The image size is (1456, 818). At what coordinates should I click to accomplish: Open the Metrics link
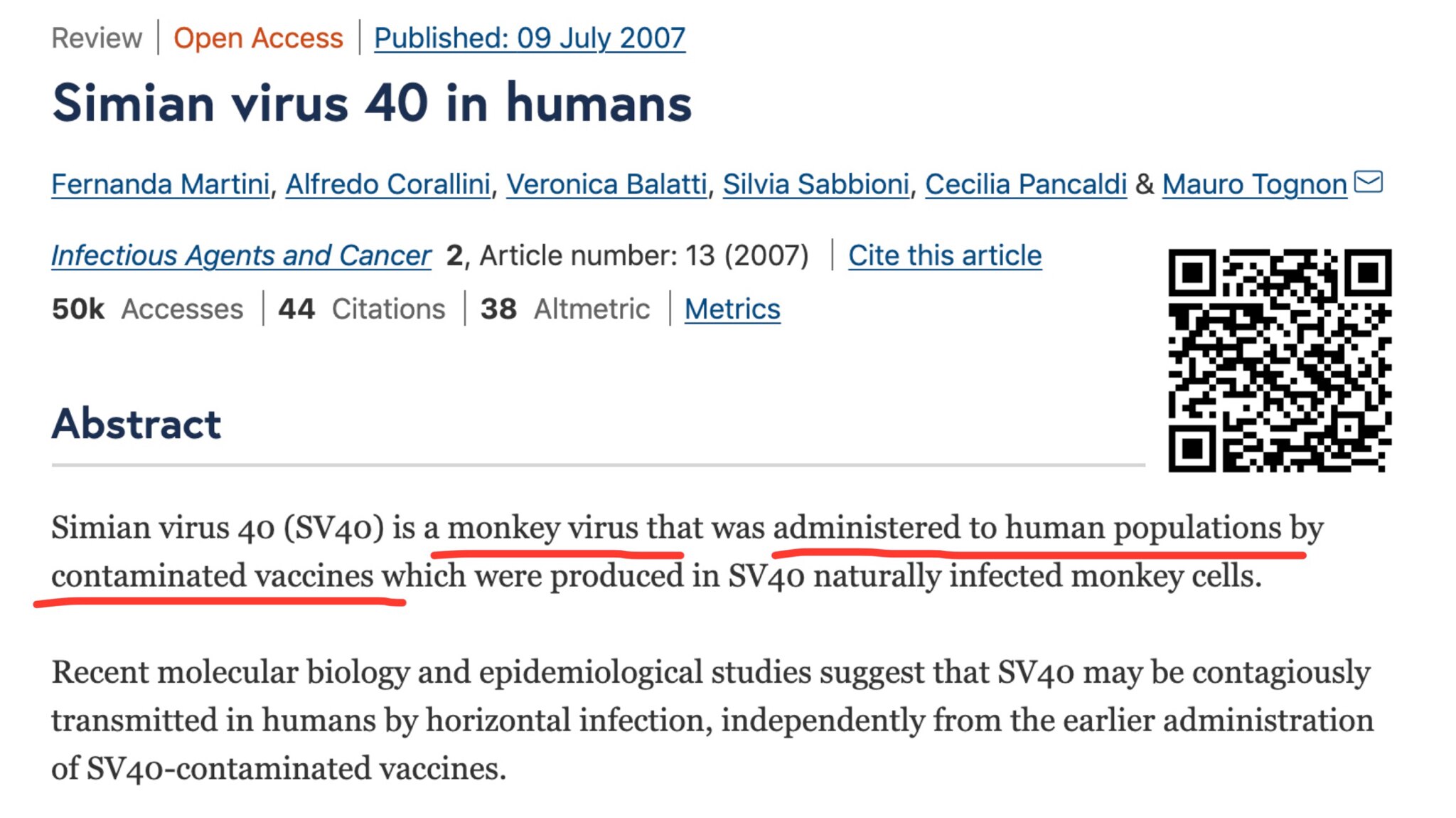point(732,308)
